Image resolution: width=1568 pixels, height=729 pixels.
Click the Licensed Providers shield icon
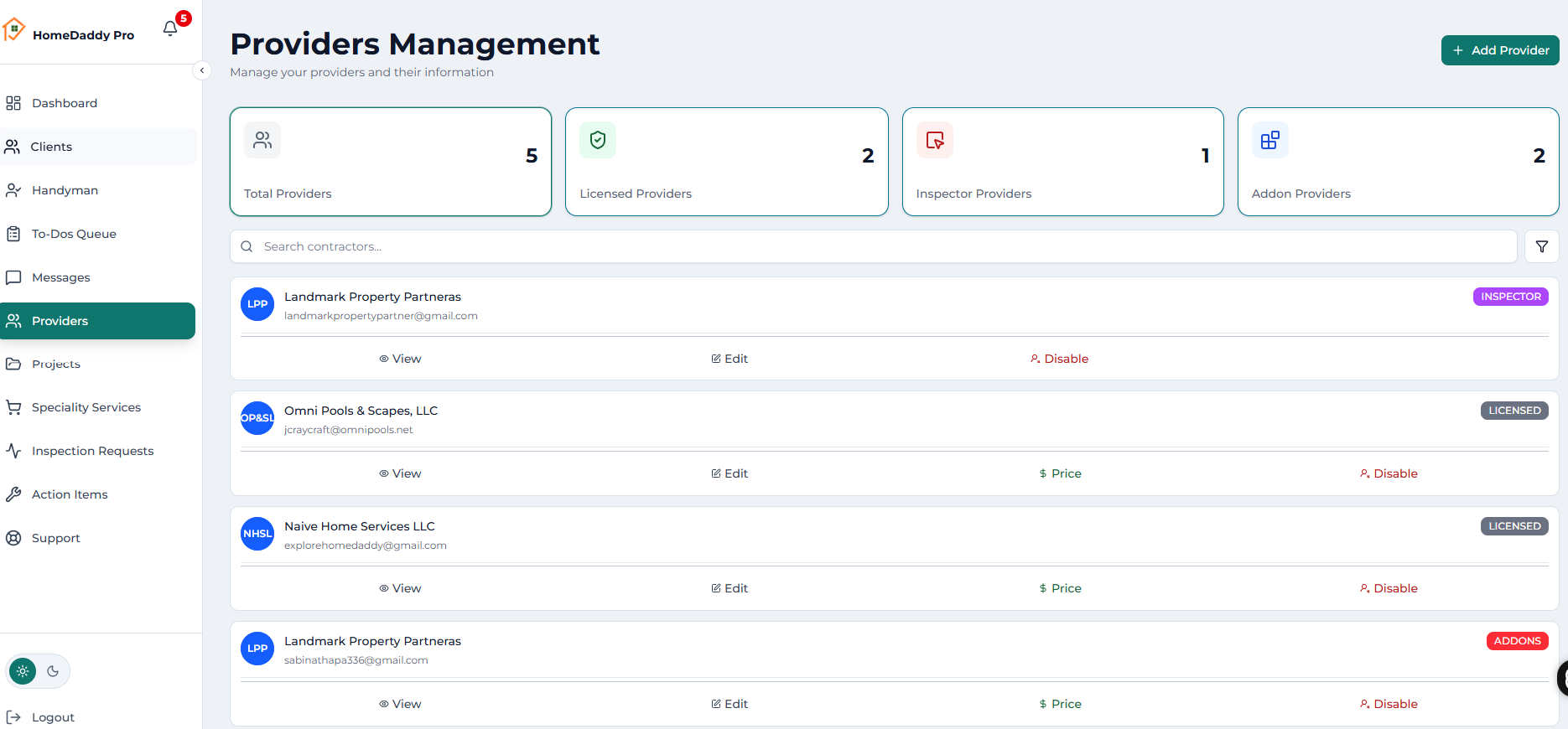(x=598, y=140)
